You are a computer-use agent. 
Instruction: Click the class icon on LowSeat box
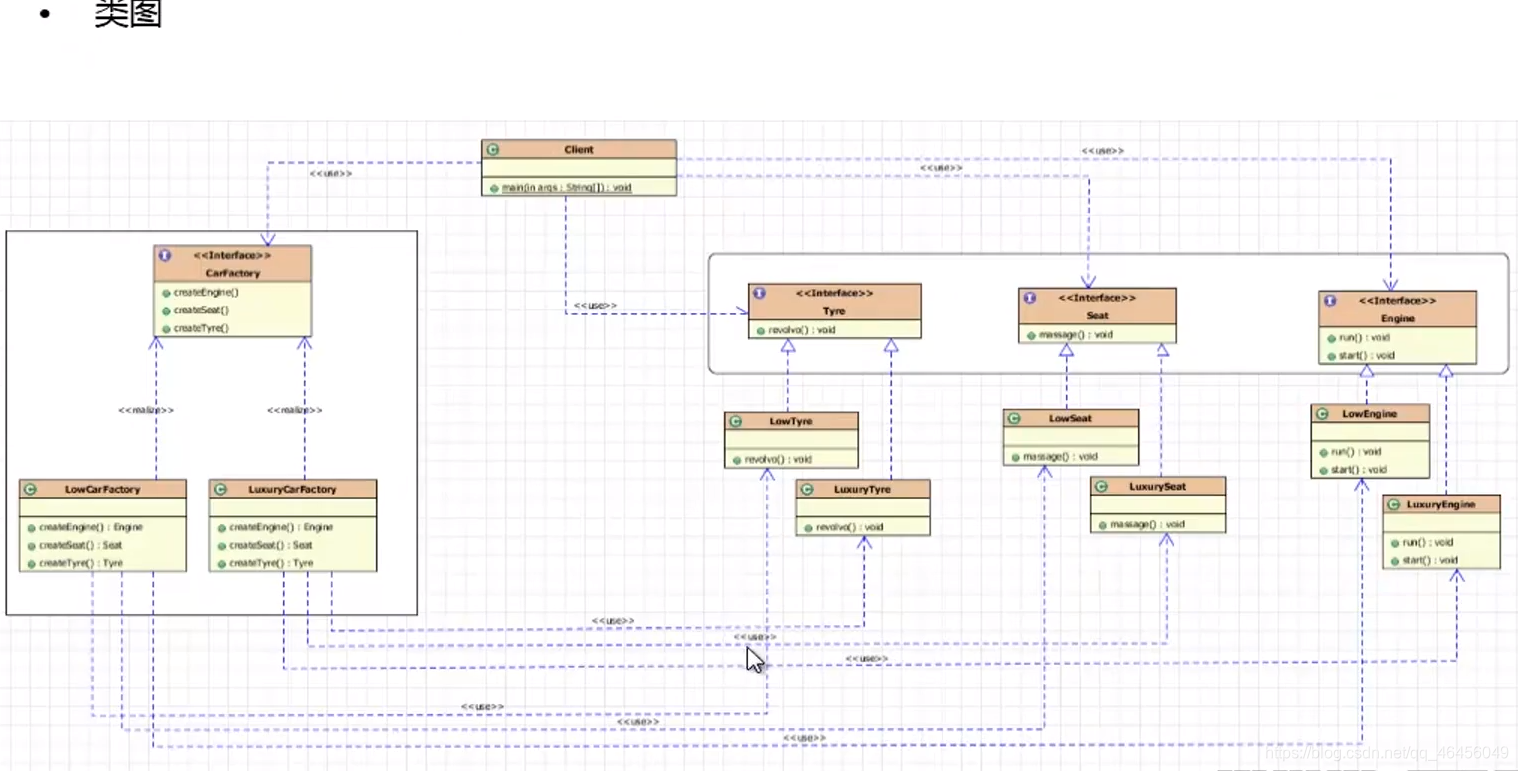pos(1014,419)
